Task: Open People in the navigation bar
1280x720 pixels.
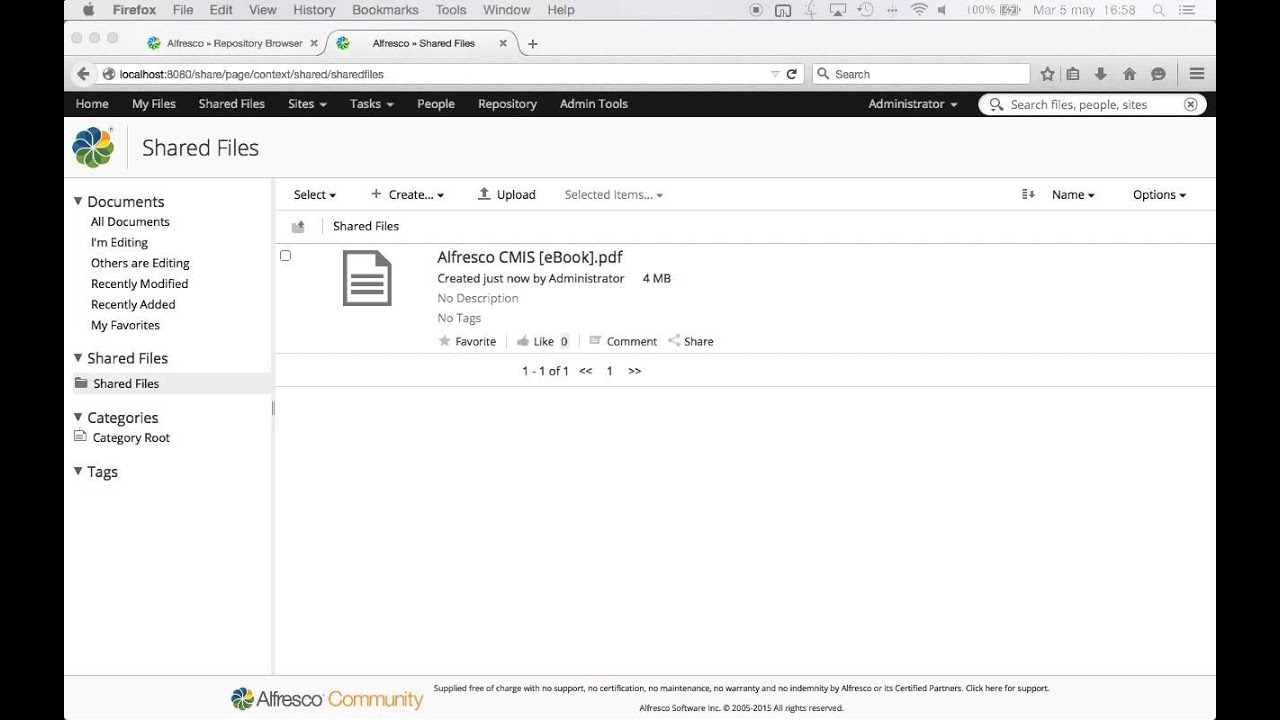Action: click(436, 104)
